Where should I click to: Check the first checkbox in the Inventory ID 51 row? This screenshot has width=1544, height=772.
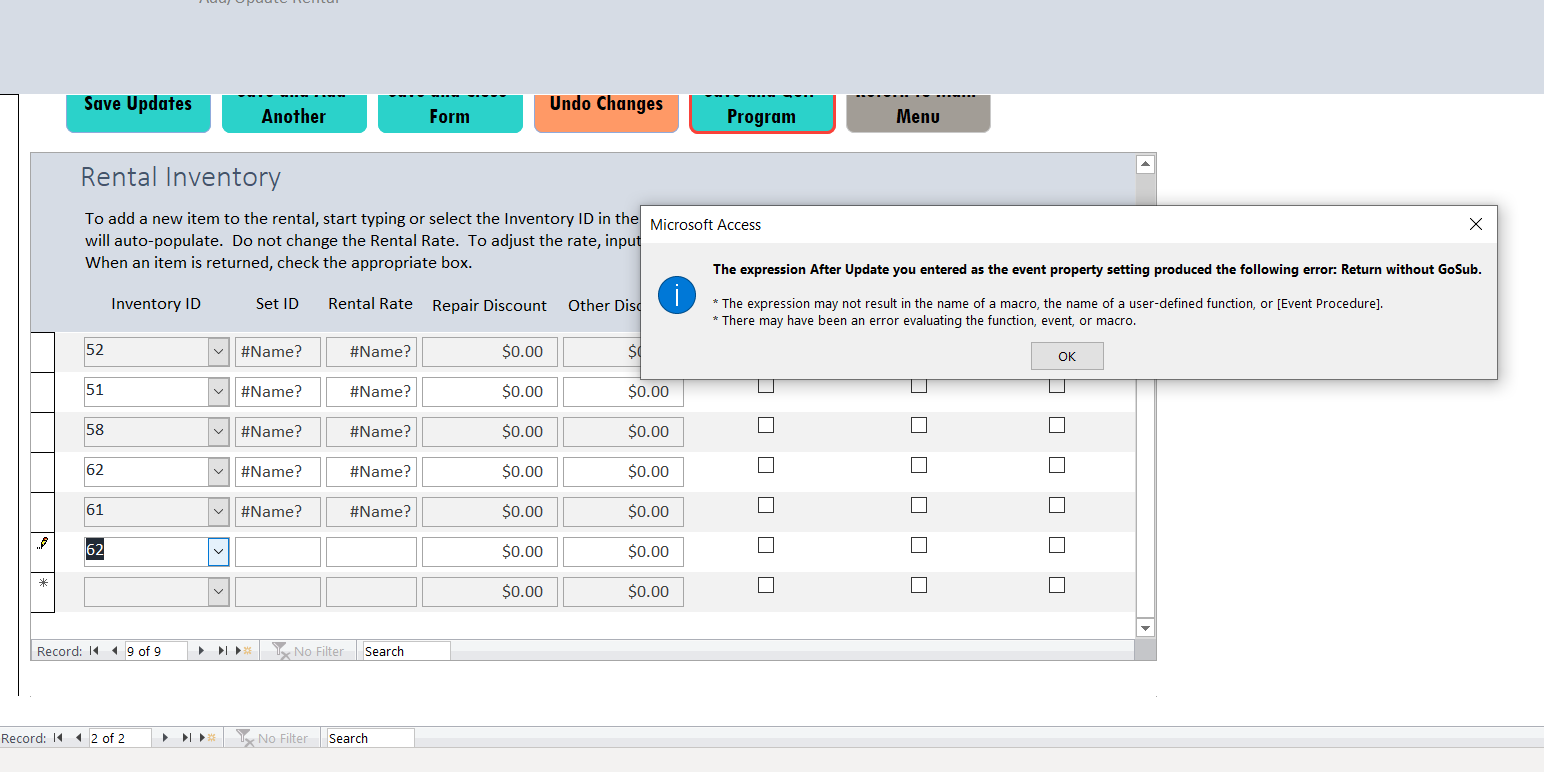click(766, 385)
